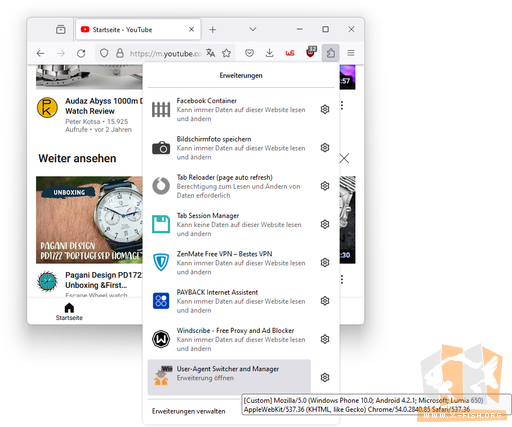Play the Pagani Design unboxing thumbnail
The height and width of the screenshot is (427, 512).
[x=89, y=220]
